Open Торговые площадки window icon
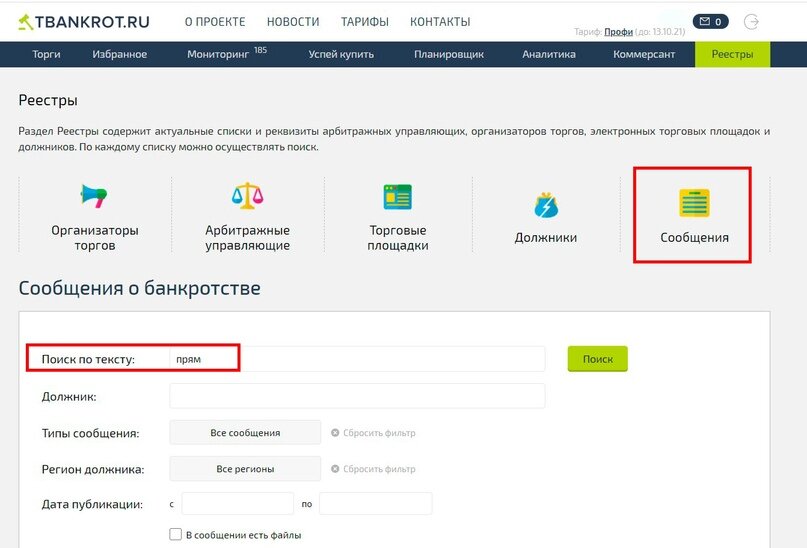Image resolution: width=807 pixels, height=548 pixels. 397,197
